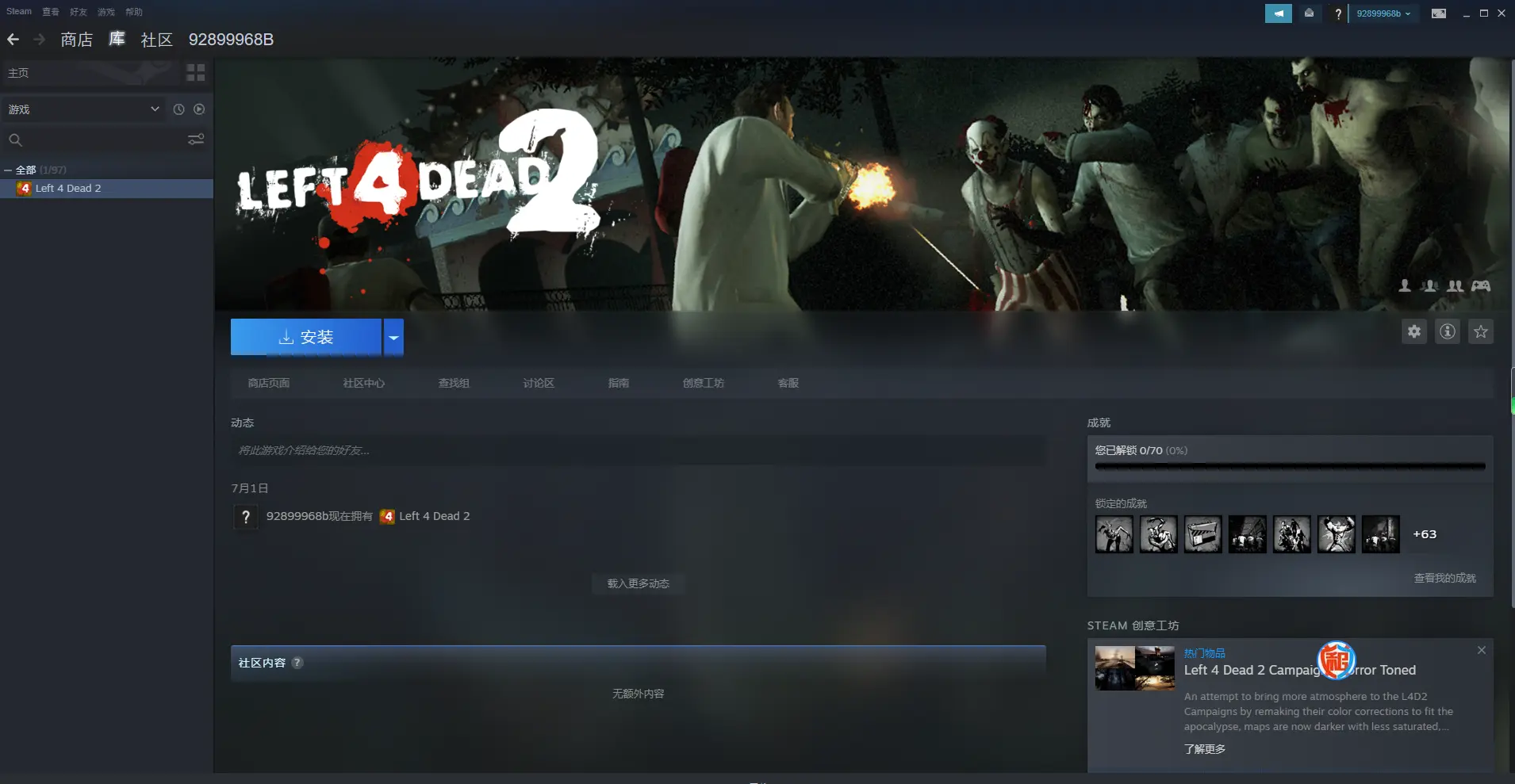Open the 客服 link

click(788, 383)
